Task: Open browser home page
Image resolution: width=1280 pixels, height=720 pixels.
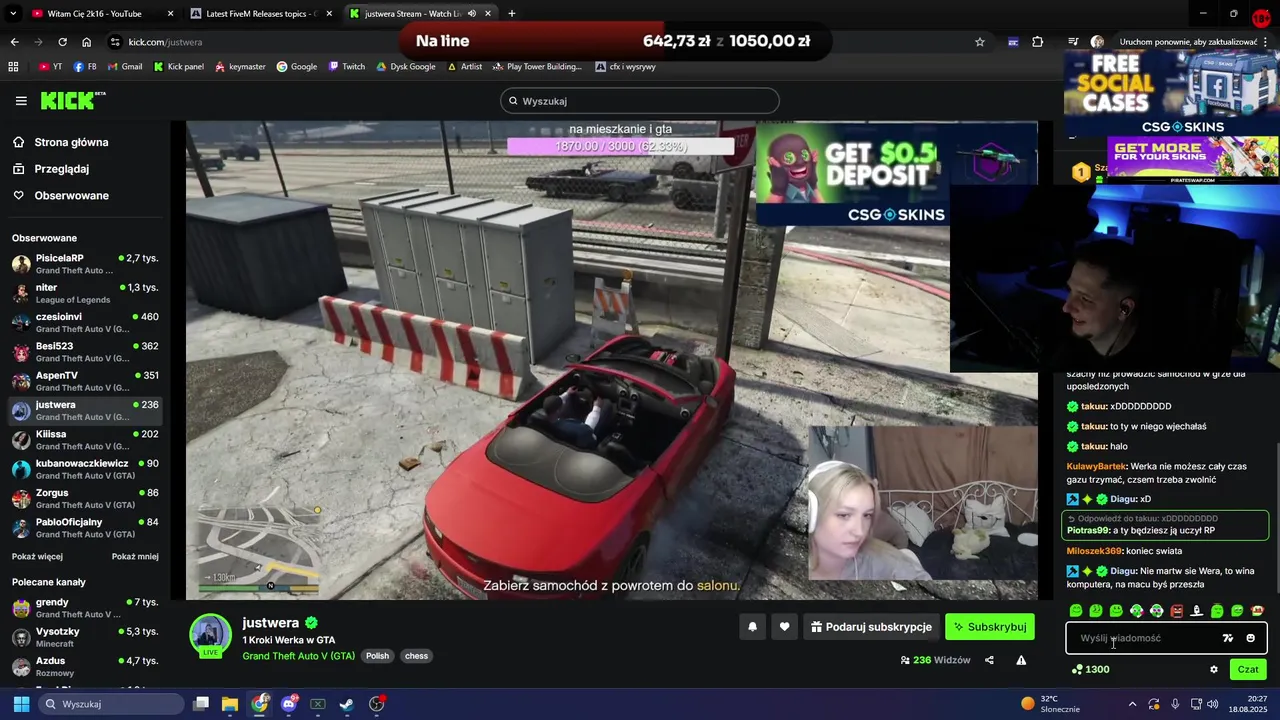Action: pos(86,42)
